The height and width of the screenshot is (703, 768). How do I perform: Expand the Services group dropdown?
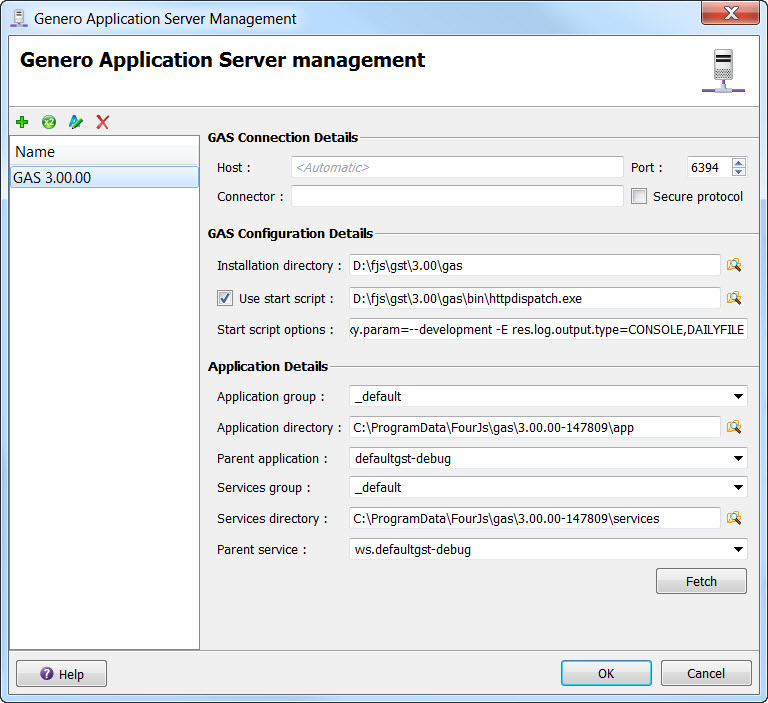(738, 488)
